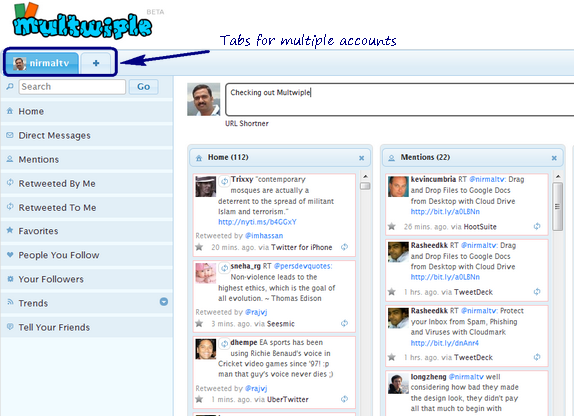The height and width of the screenshot is (416, 574).
Task: Retweet the kevincumbria mention via HootSuite row icon
Action: (537, 226)
